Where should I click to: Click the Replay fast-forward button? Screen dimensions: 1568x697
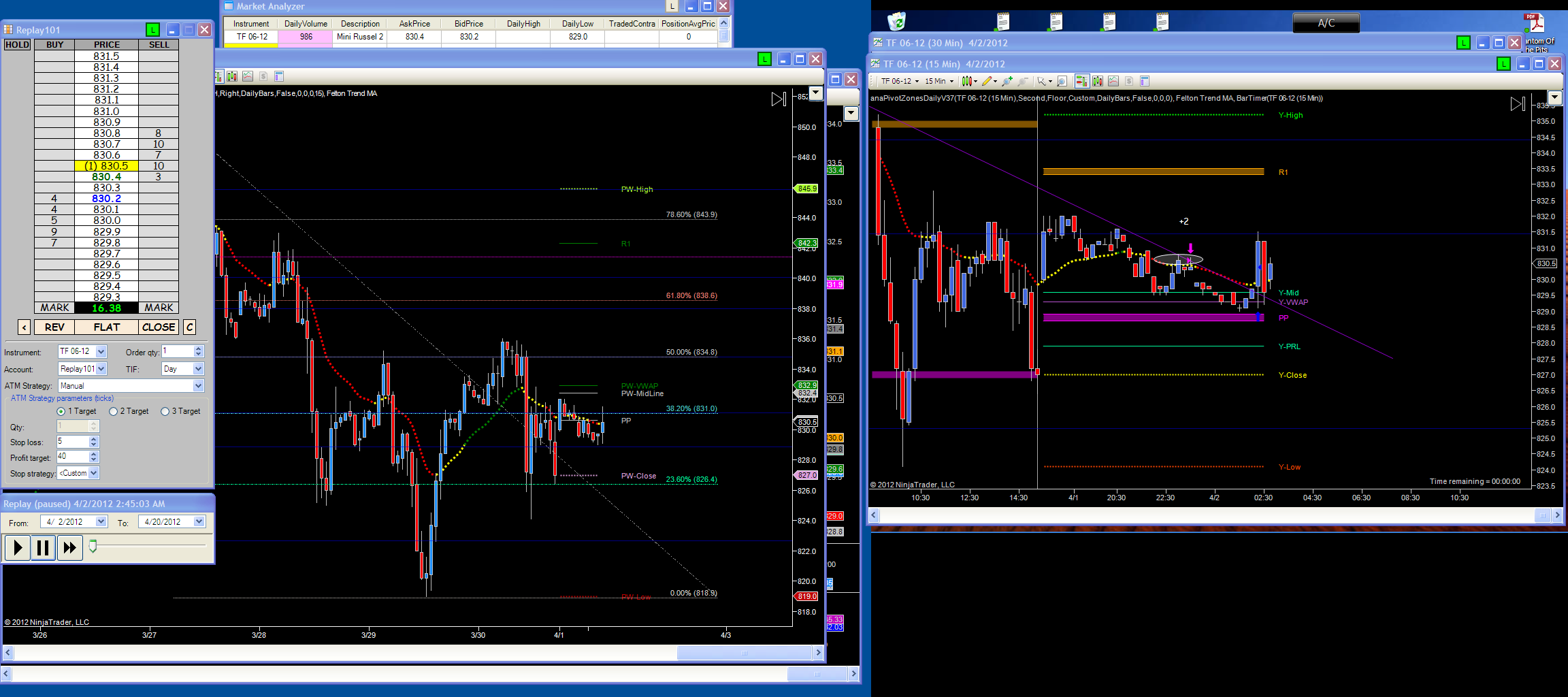click(69, 547)
